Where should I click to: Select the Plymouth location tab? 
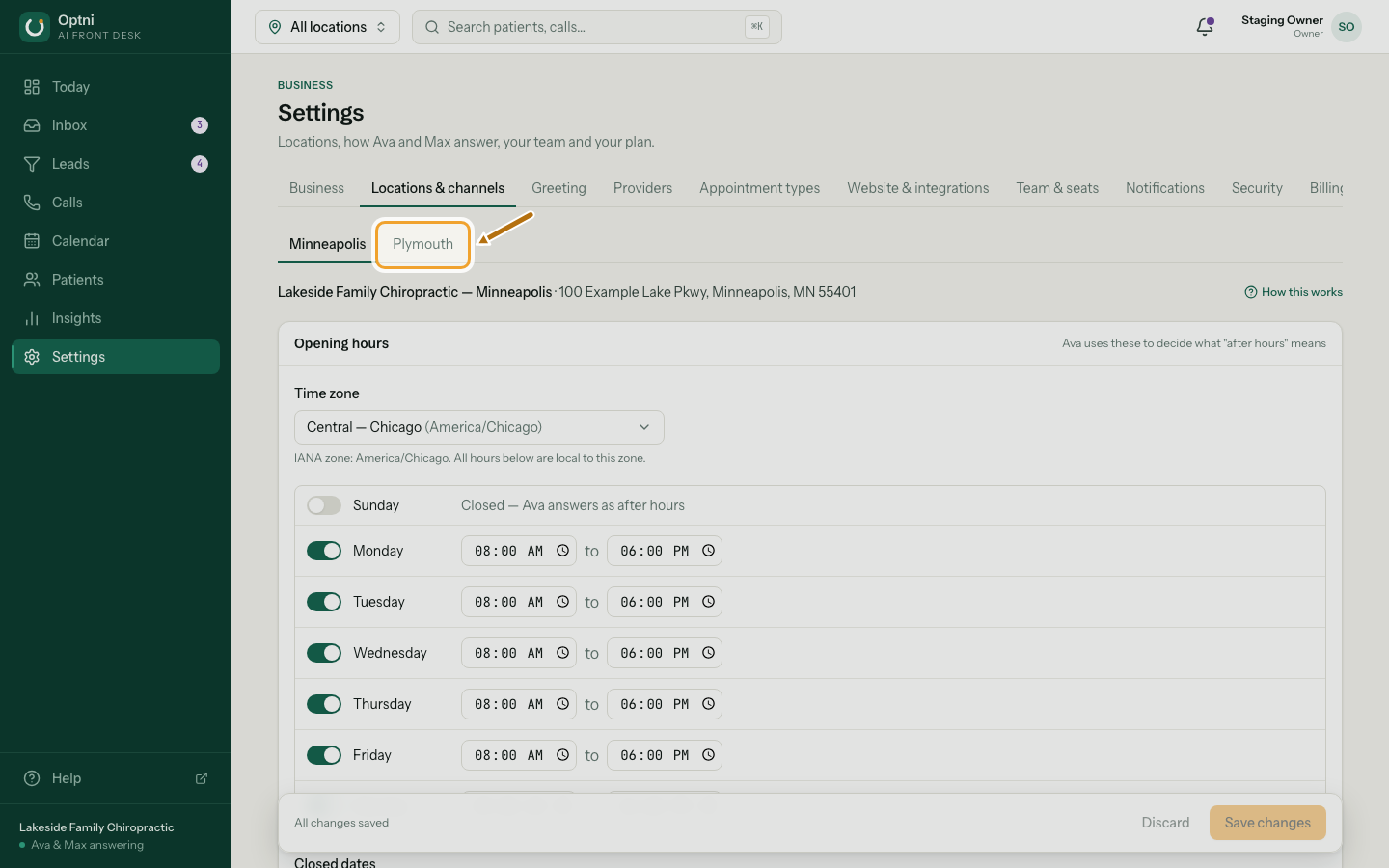pos(422,244)
